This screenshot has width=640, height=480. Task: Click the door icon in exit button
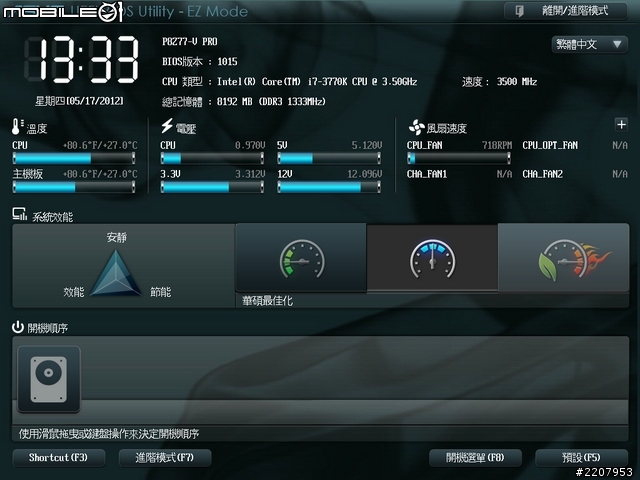coord(519,11)
